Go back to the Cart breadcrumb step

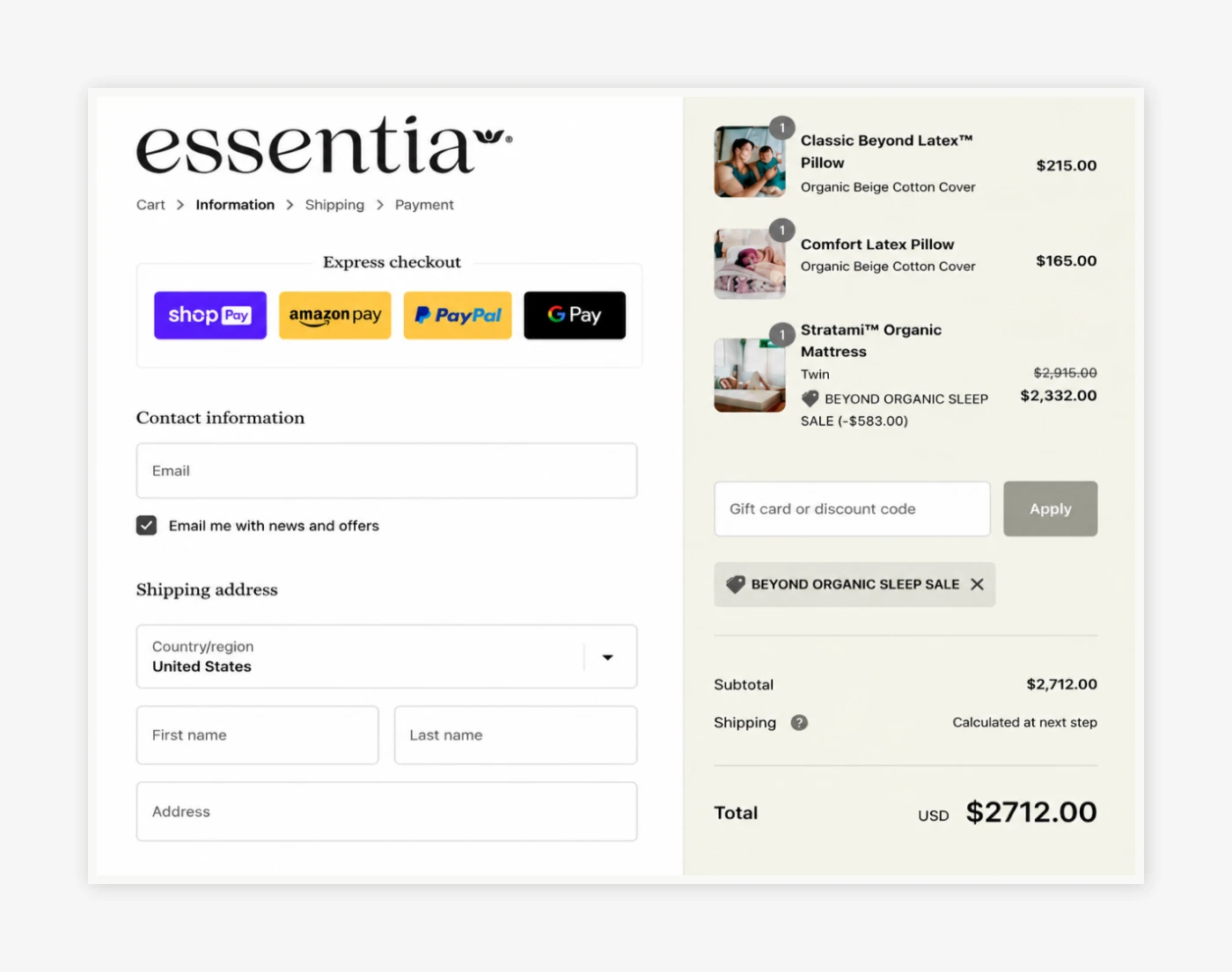(150, 205)
